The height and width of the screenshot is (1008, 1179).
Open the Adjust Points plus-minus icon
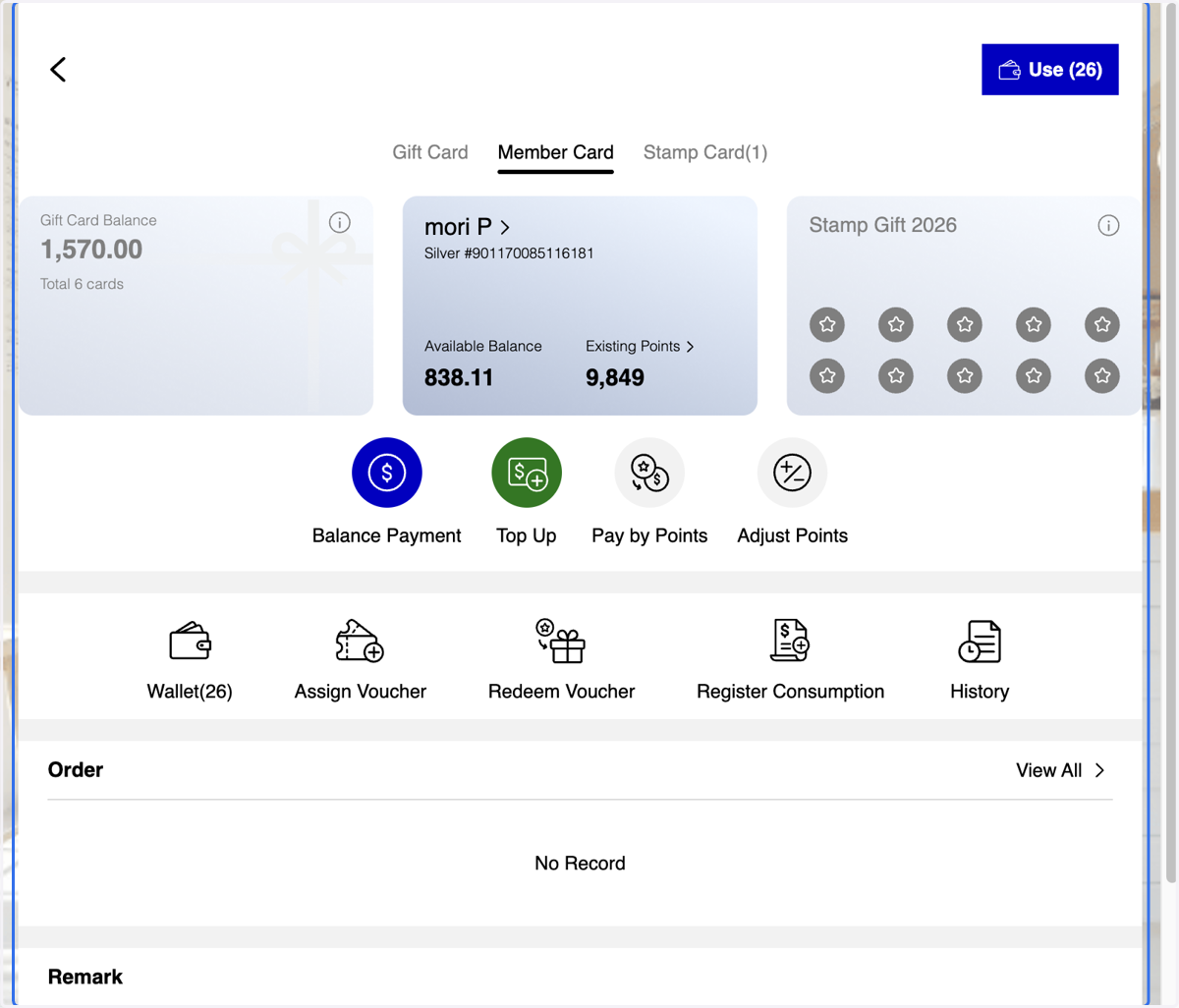pos(792,473)
